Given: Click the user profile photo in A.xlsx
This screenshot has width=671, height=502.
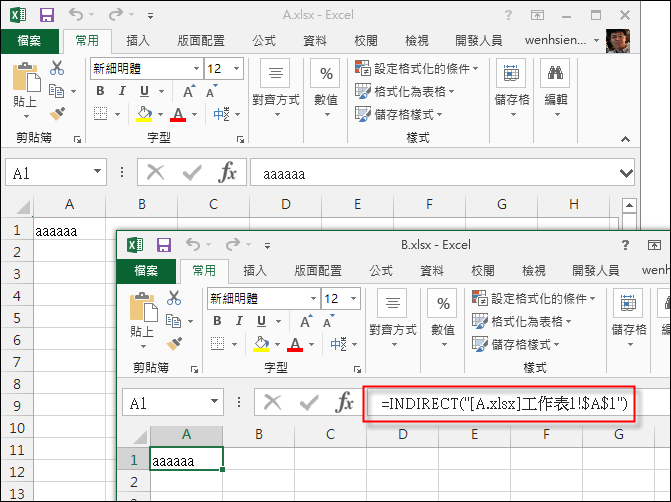Looking at the screenshot, I should pyautogui.click(x=618, y=41).
